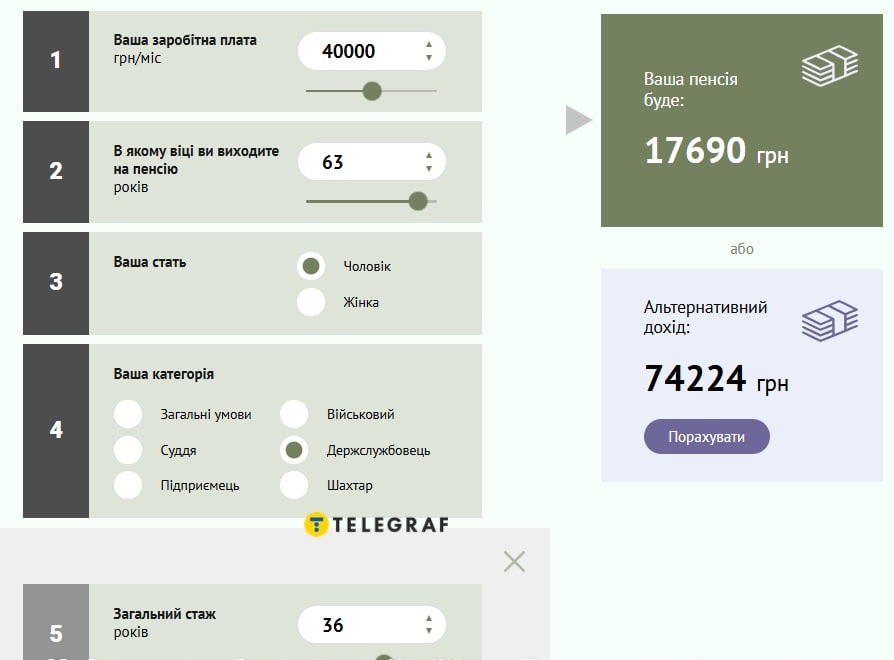Viewport: 894px width, 660px height.
Task: Click the purple money stack icon by alternative income
Action: point(830,321)
